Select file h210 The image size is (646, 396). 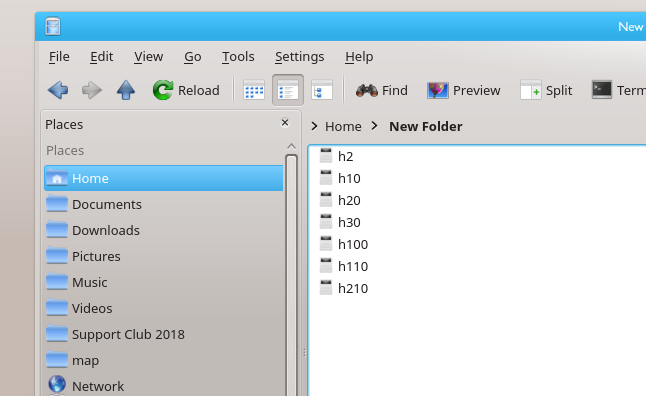[x=353, y=288]
